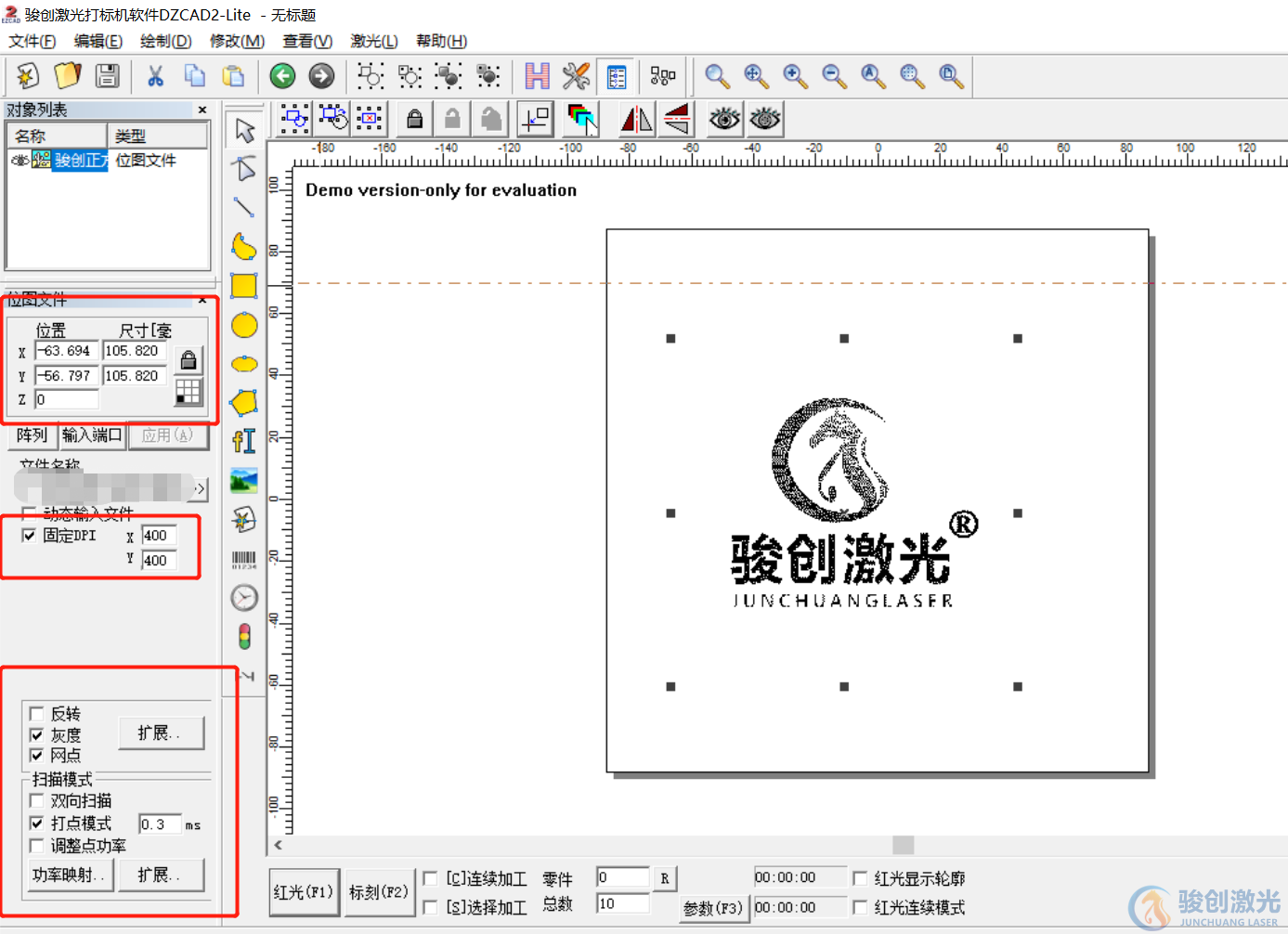Image resolution: width=1288 pixels, height=934 pixels.
Task: Enable 红光显示轮廓 checkbox
Action: click(x=860, y=878)
